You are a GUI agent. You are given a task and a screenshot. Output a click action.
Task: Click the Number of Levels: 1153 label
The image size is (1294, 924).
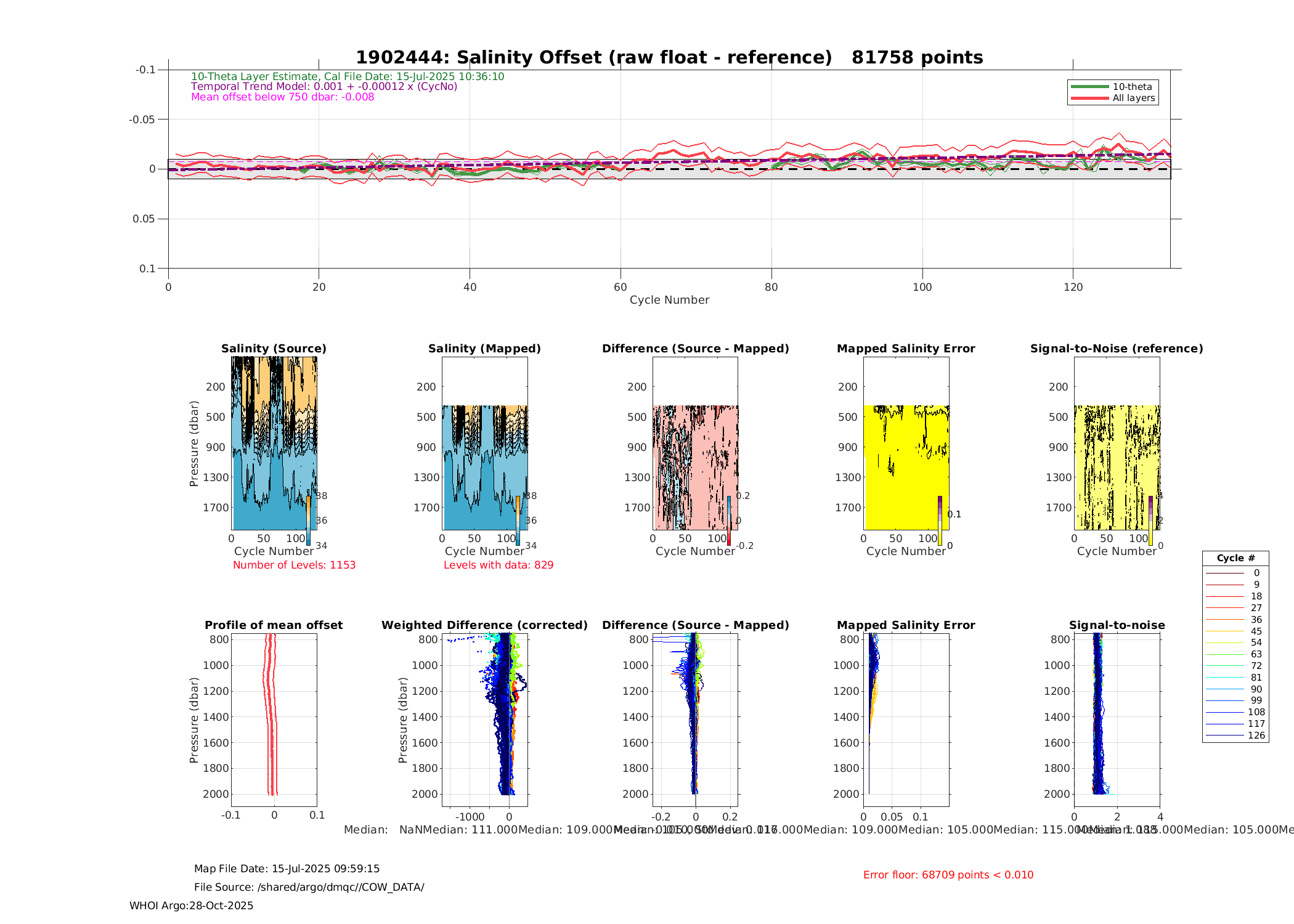click(294, 565)
